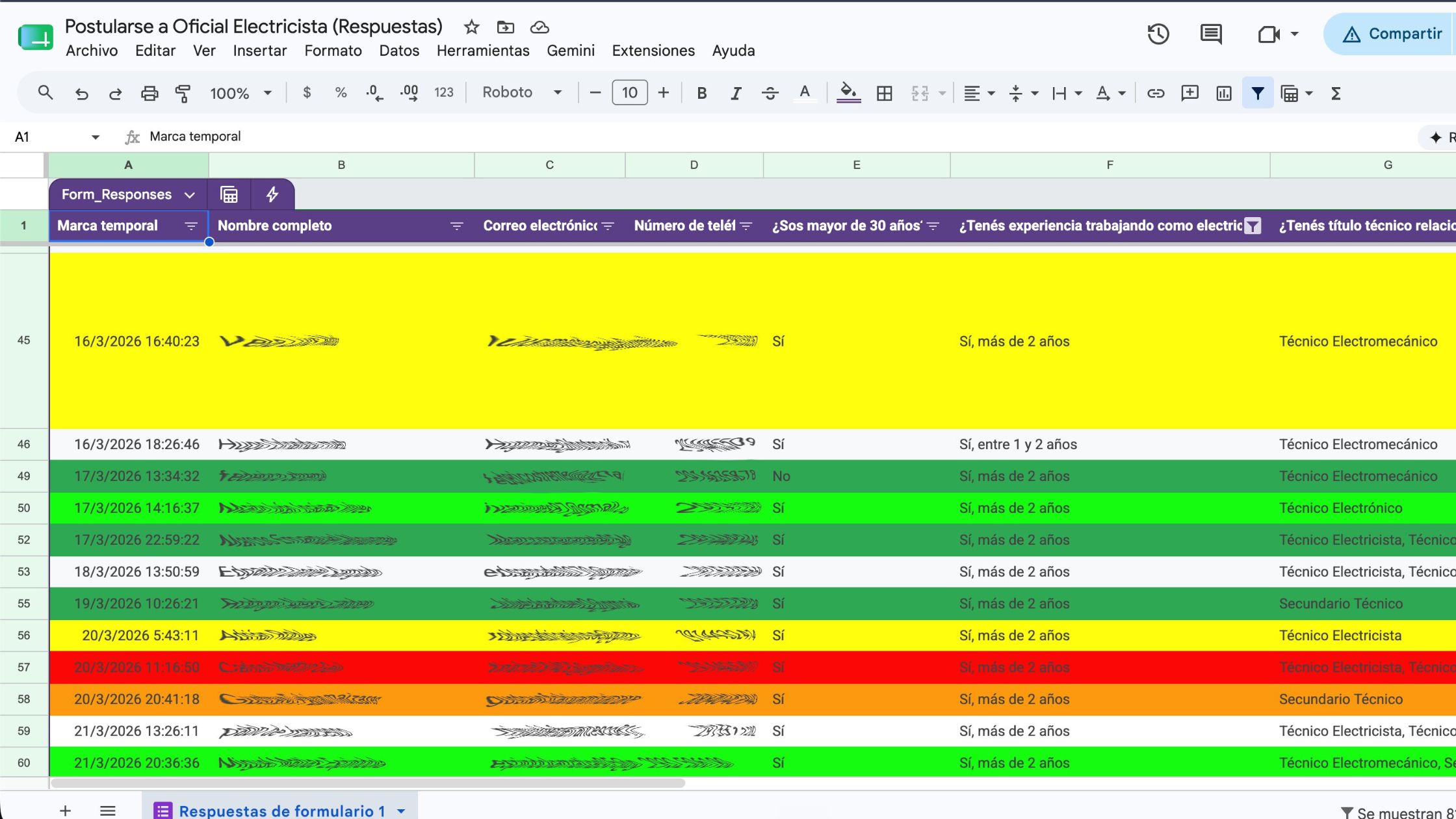Click the table options grid icon

[229, 194]
